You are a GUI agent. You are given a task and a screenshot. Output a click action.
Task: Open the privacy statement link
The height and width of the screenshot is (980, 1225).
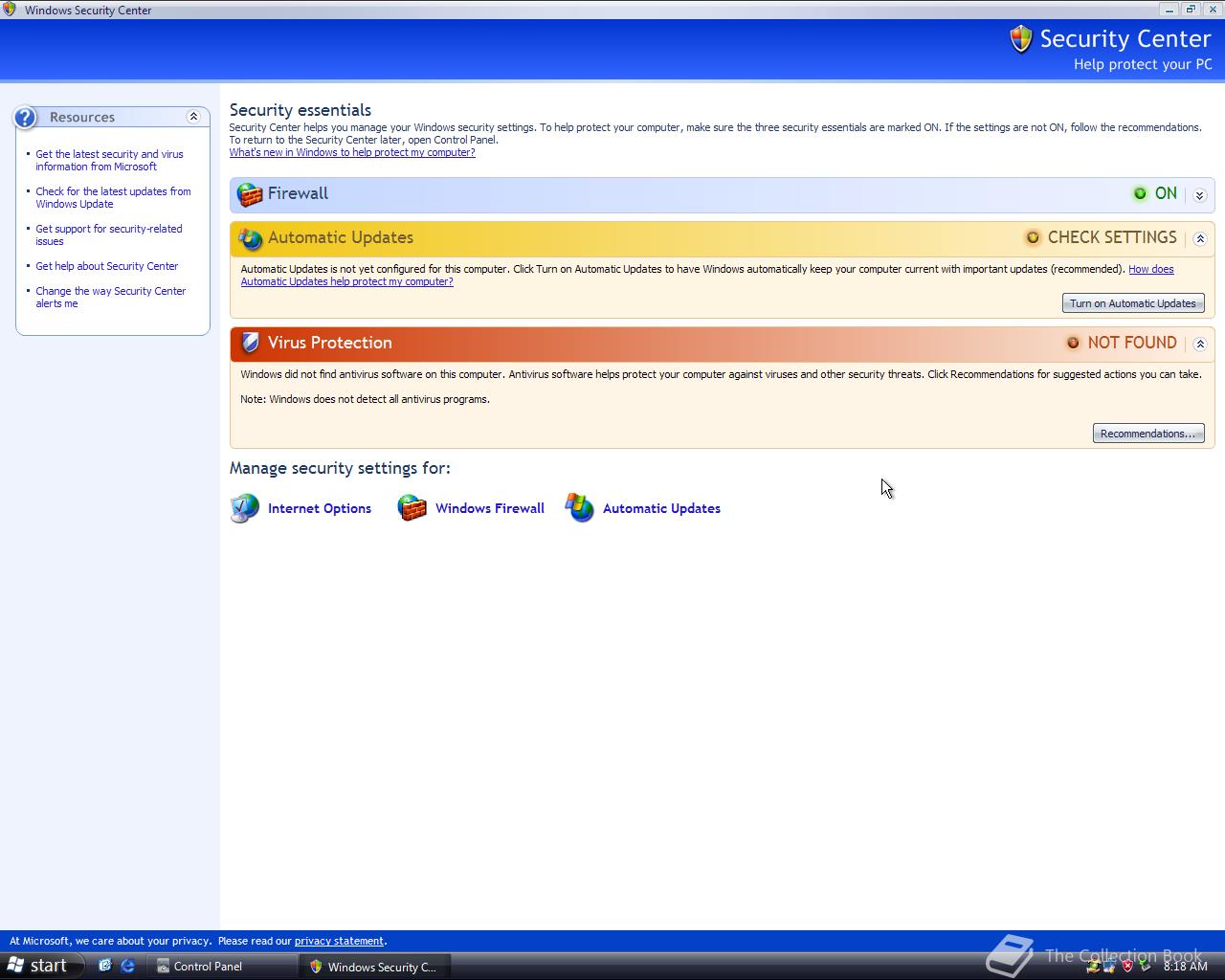point(339,941)
